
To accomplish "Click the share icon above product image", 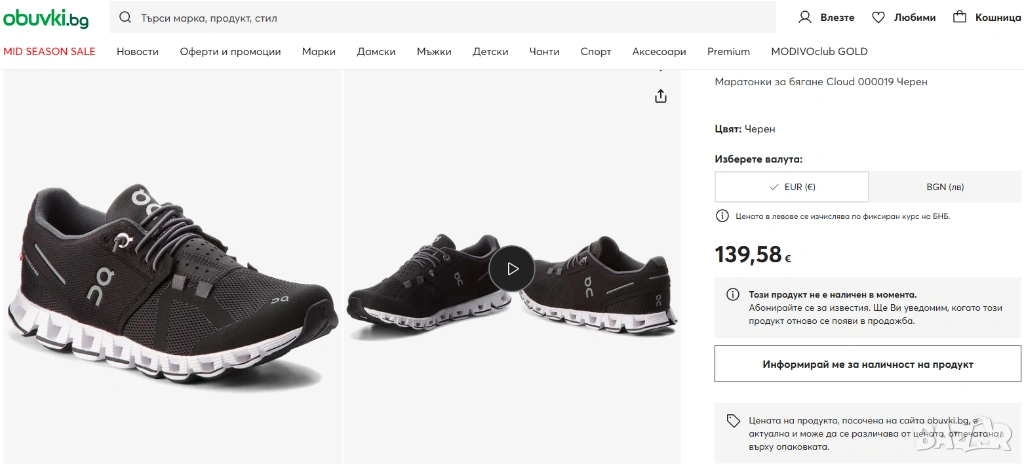I will tap(660, 96).
